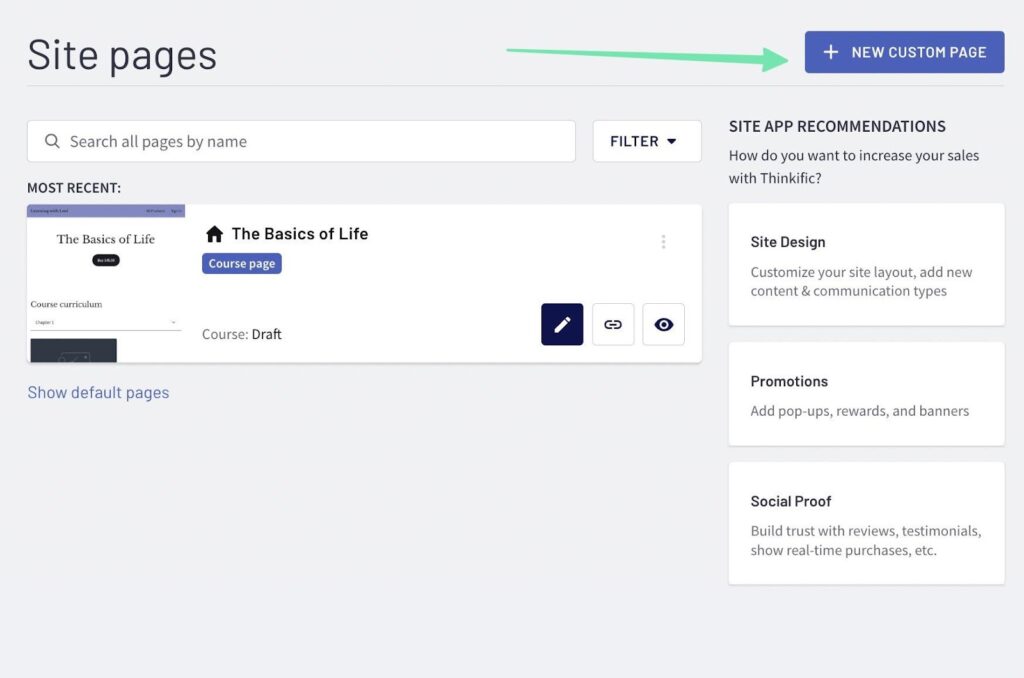Click the copy link chain icon
The width and height of the screenshot is (1024, 678).
point(613,325)
